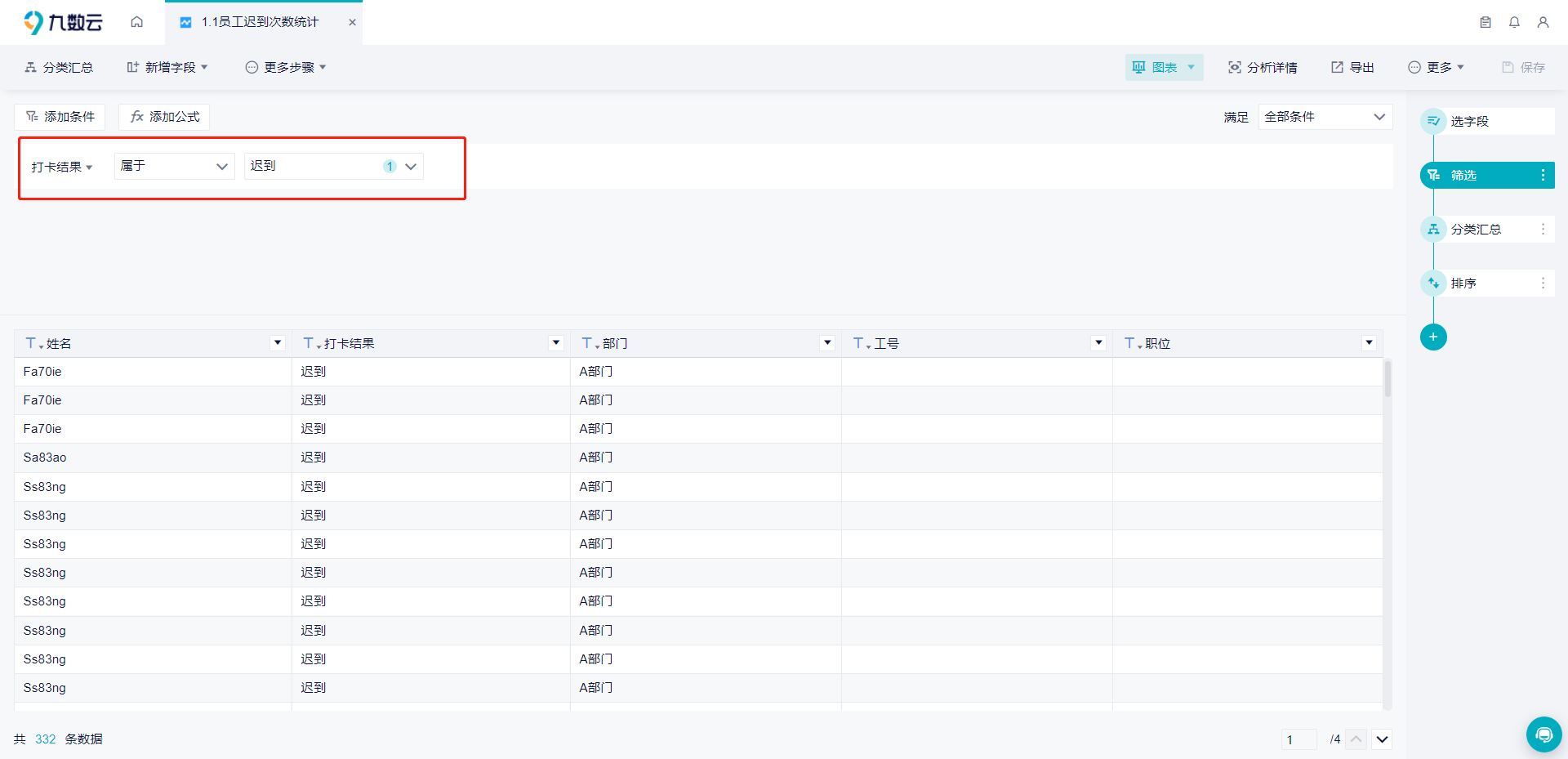Click the page number input field
1568x759 pixels.
1298,739
